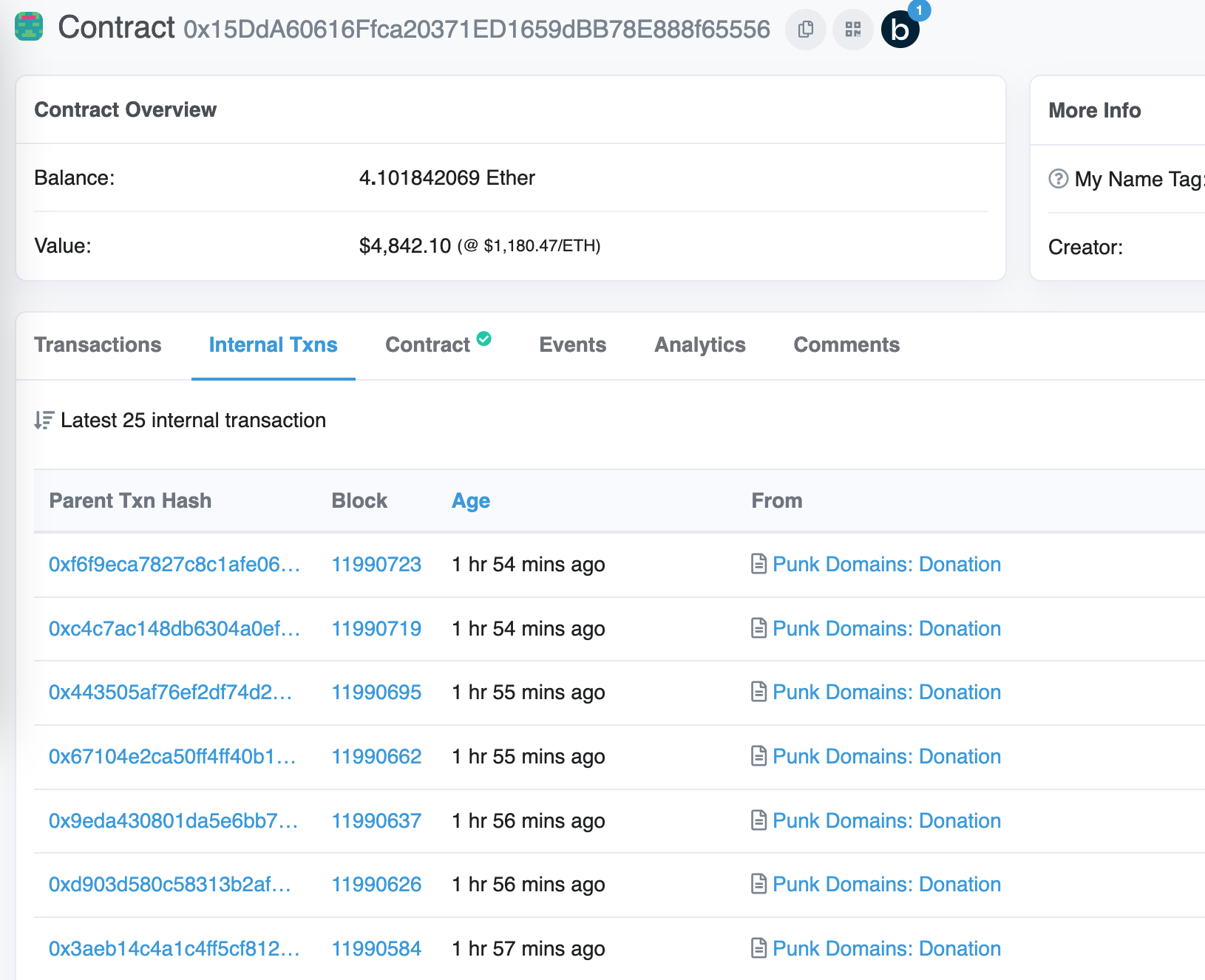Click the From column header

tap(777, 501)
